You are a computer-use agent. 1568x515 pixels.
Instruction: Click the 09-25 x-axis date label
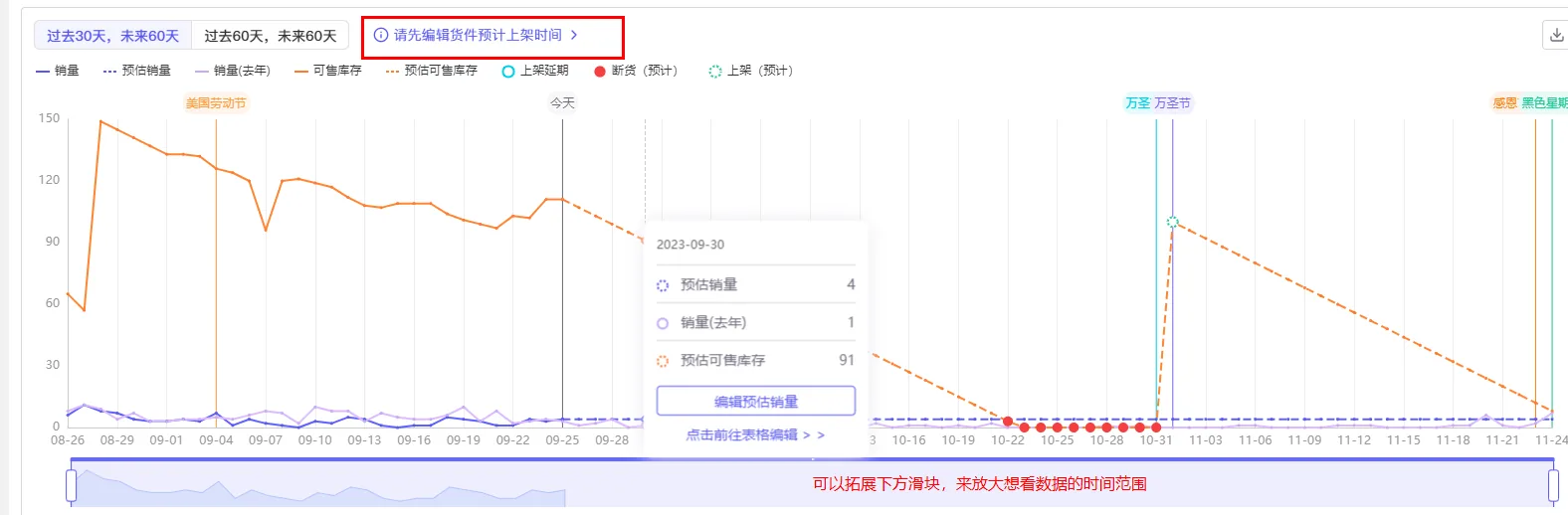(562, 440)
